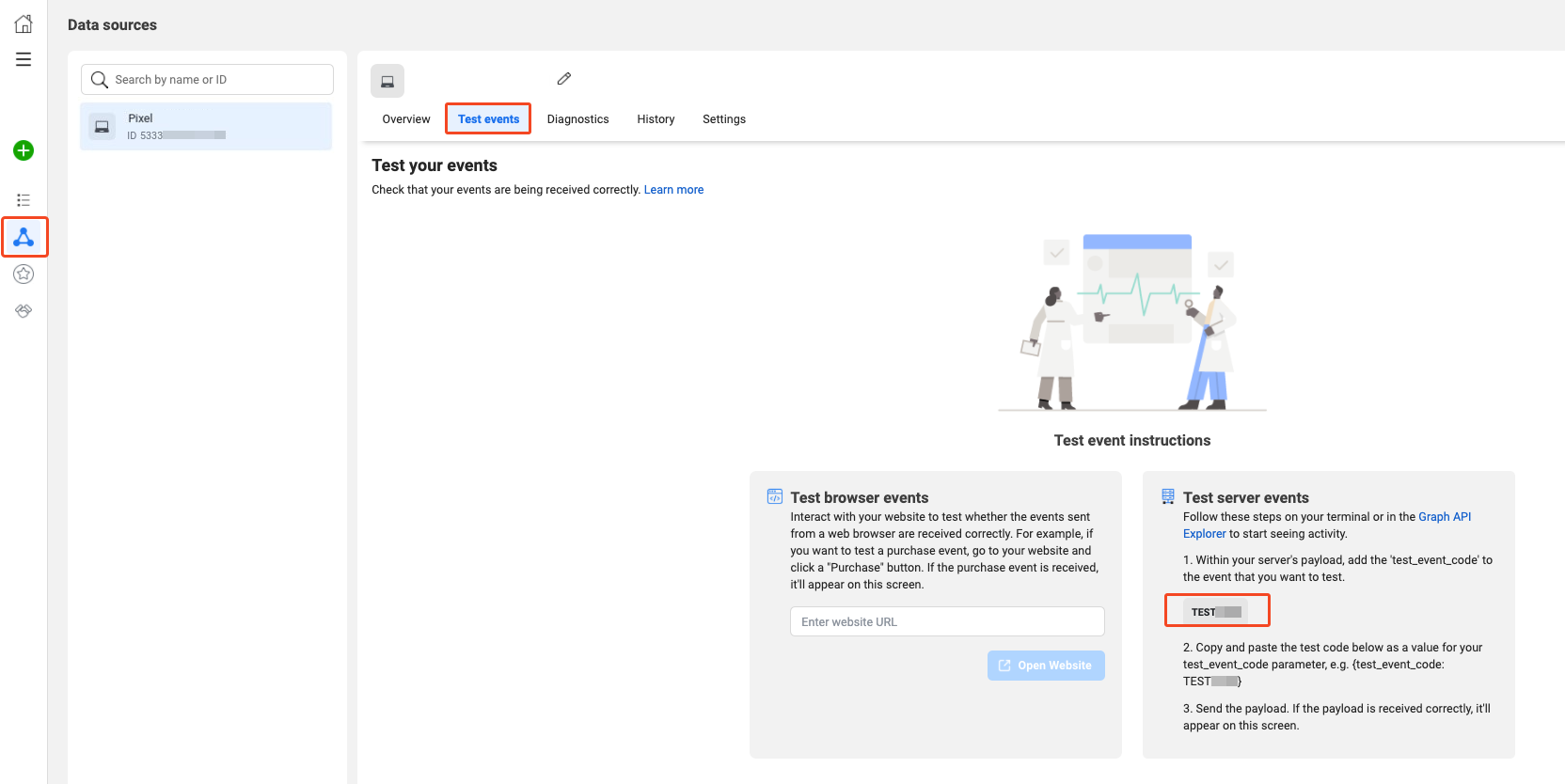Select the Test events tab
1565x784 pixels.
pyautogui.click(x=488, y=119)
